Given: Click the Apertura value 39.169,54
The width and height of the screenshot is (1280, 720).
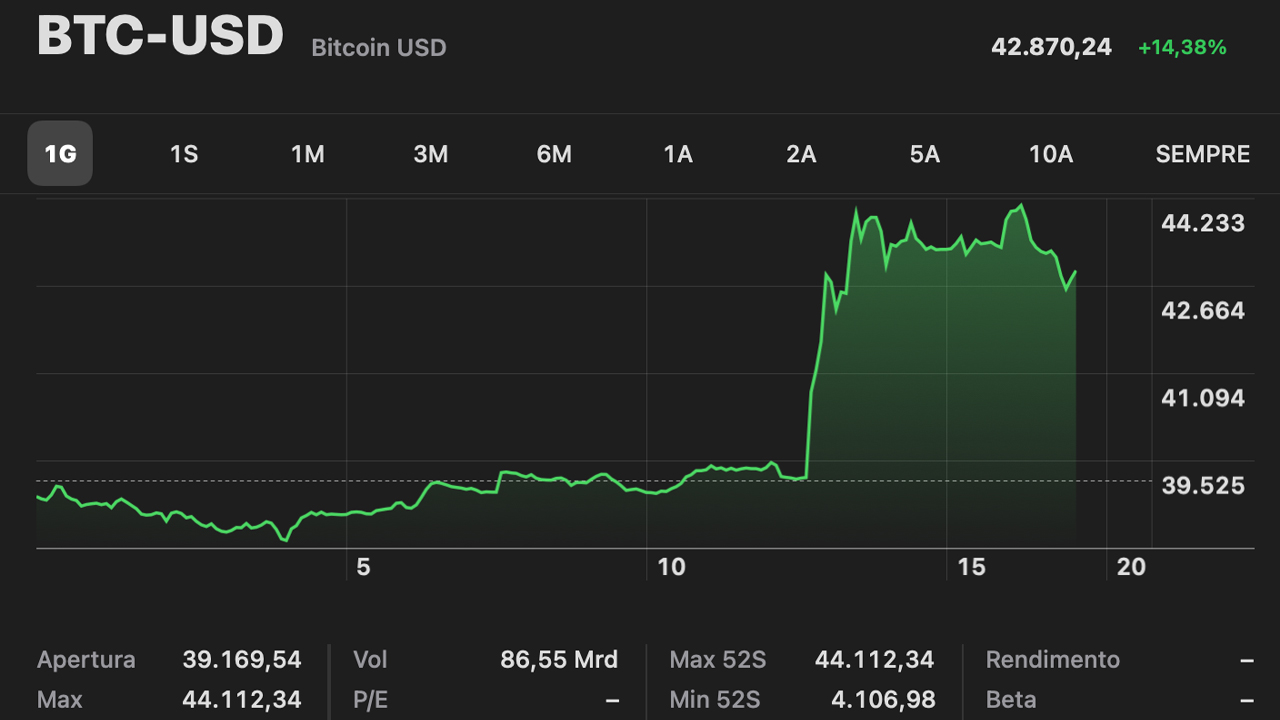Looking at the screenshot, I should 241,660.
